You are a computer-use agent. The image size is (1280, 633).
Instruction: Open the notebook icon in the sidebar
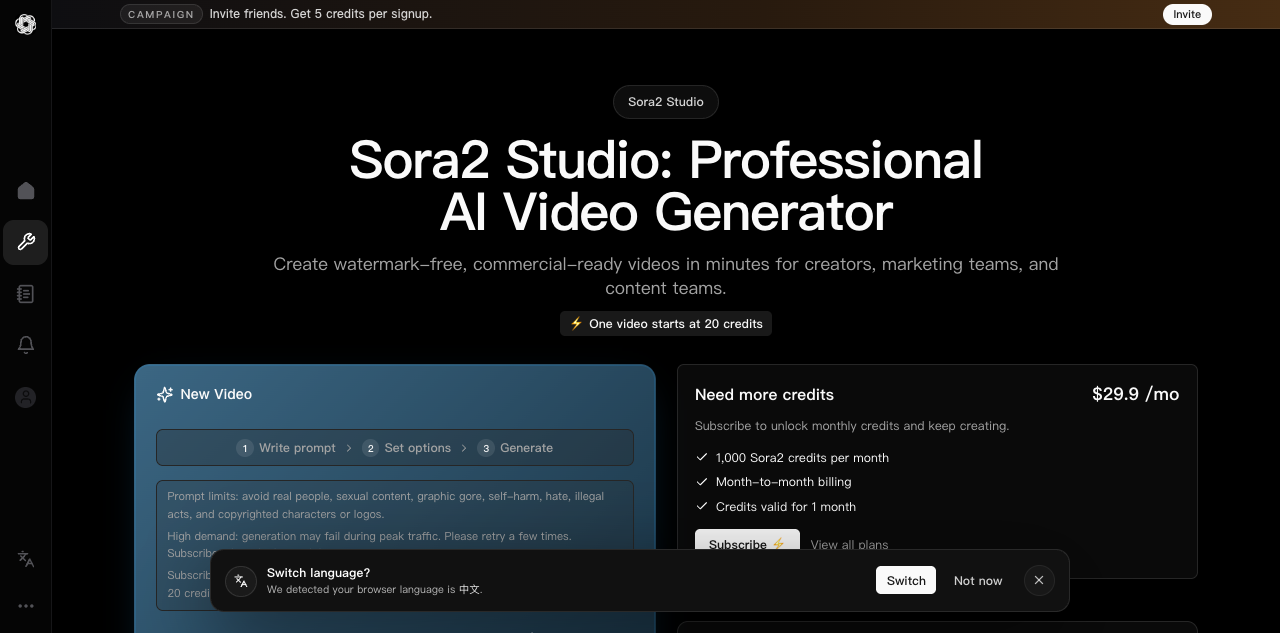[x=26, y=294]
